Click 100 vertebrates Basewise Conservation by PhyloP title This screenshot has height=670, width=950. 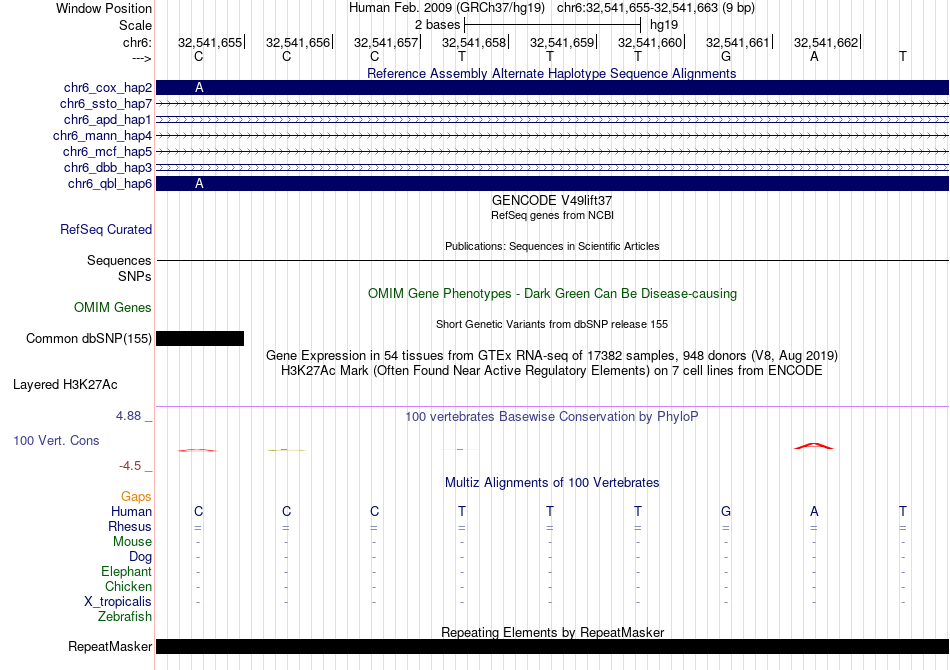[552, 417]
